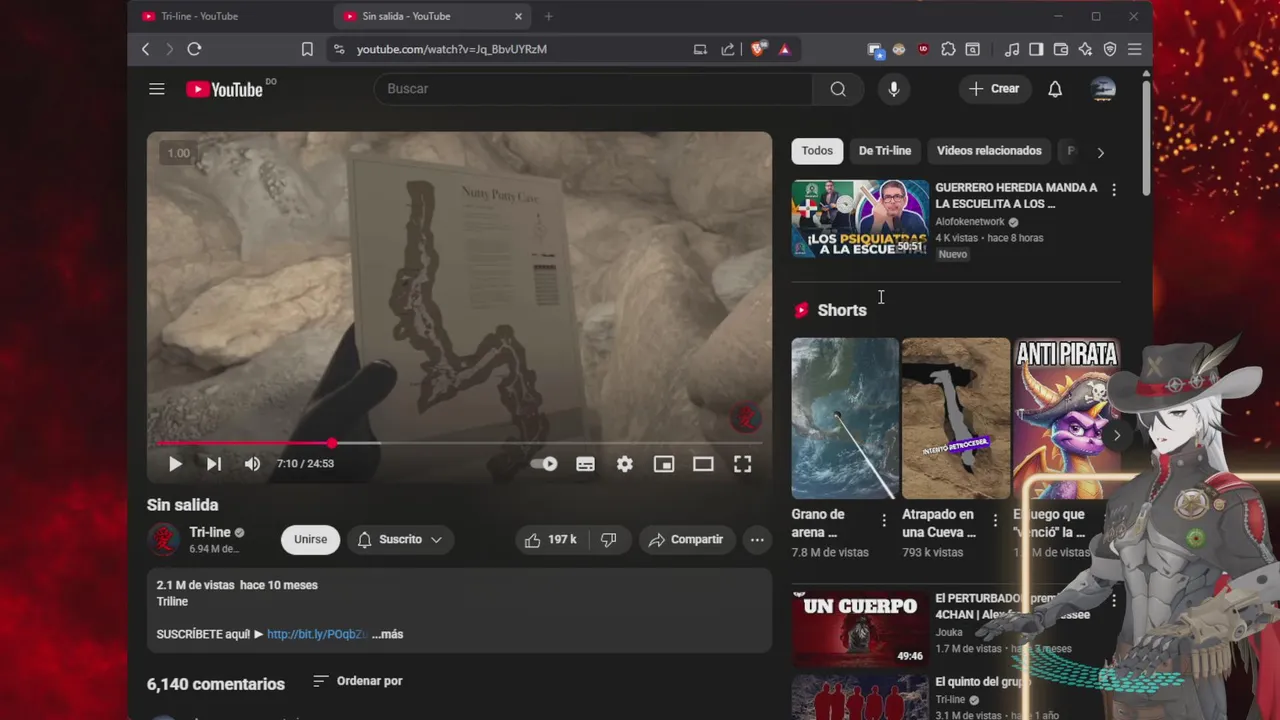Open the bit.ly link in the description
Viewport: 1280px width, 720px height.
pyautogui.click(x=316, y=634)
